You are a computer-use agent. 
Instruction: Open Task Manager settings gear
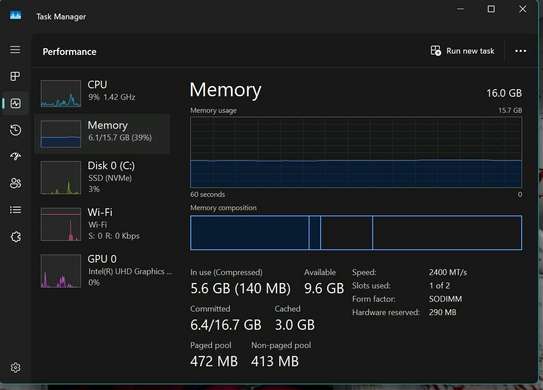pos(15,367)
